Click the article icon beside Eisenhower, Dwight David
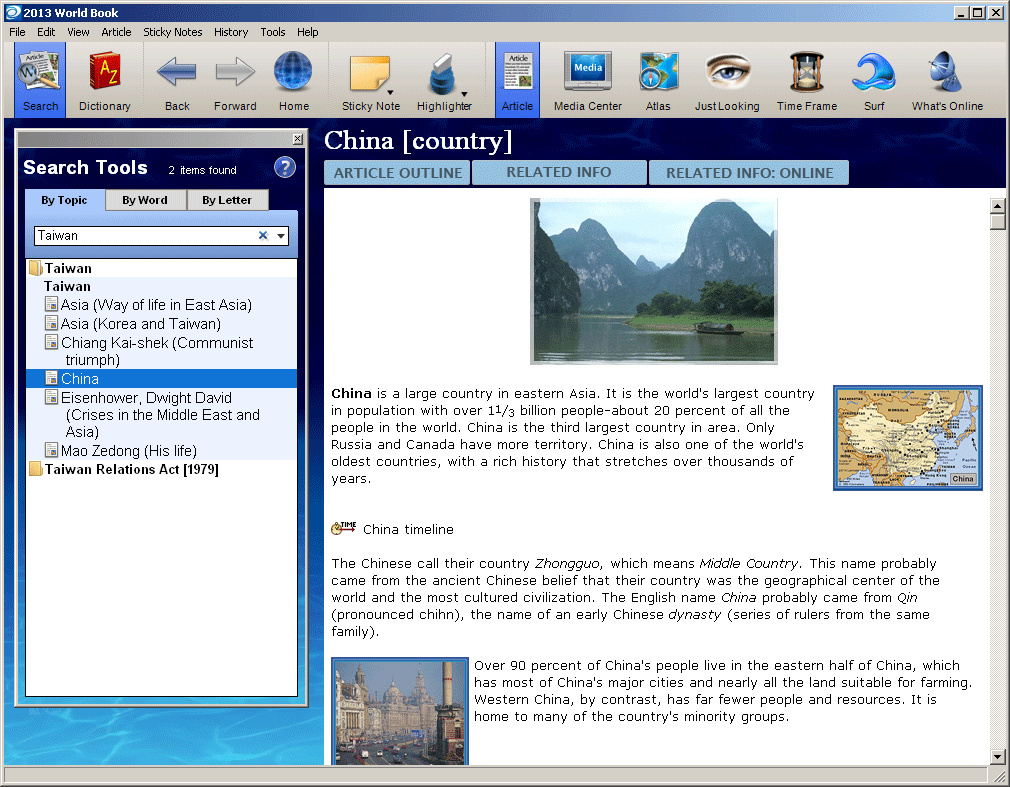Image resolution: width=1010 pixels, height=787 pixels. (x=52, y=397)
